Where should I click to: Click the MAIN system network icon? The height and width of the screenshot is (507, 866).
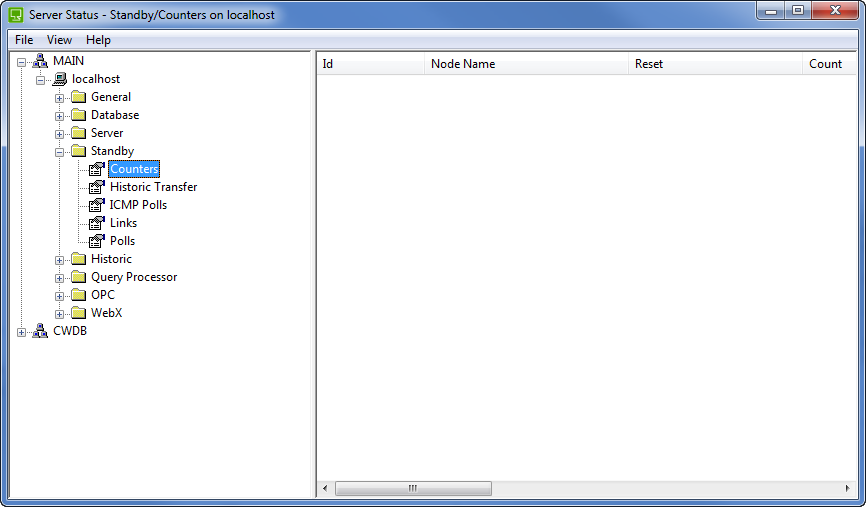(x=40, y=61)
